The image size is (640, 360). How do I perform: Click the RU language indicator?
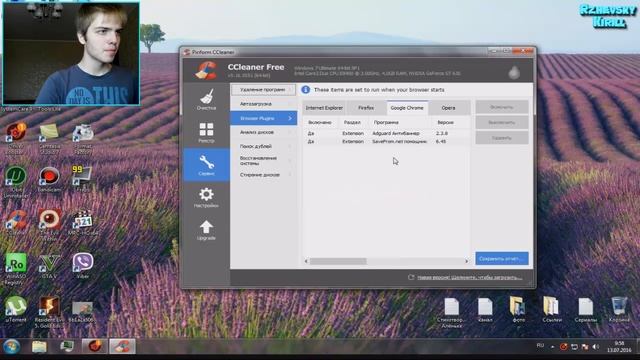click(x=540, y=346)
